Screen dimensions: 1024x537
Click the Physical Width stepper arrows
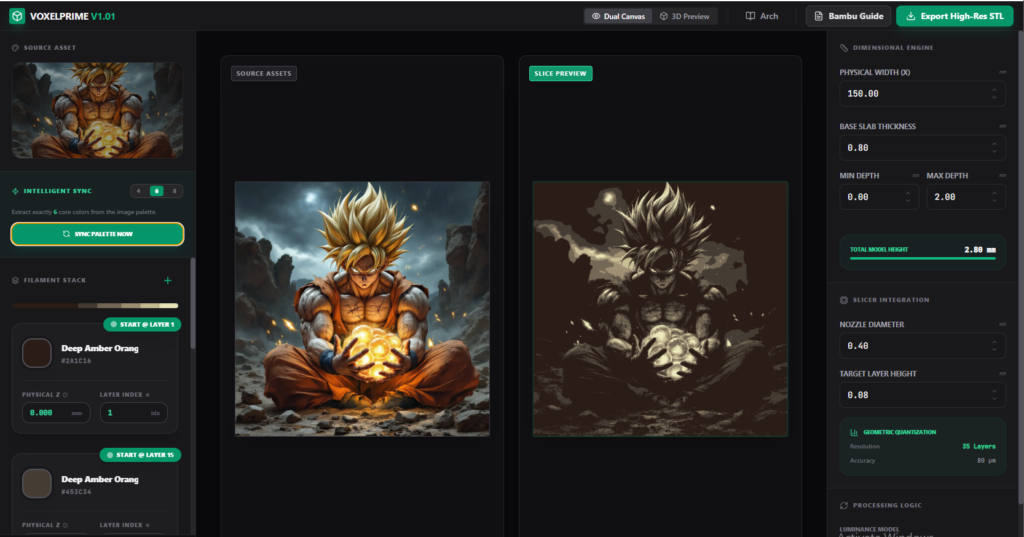coord(993,94)
